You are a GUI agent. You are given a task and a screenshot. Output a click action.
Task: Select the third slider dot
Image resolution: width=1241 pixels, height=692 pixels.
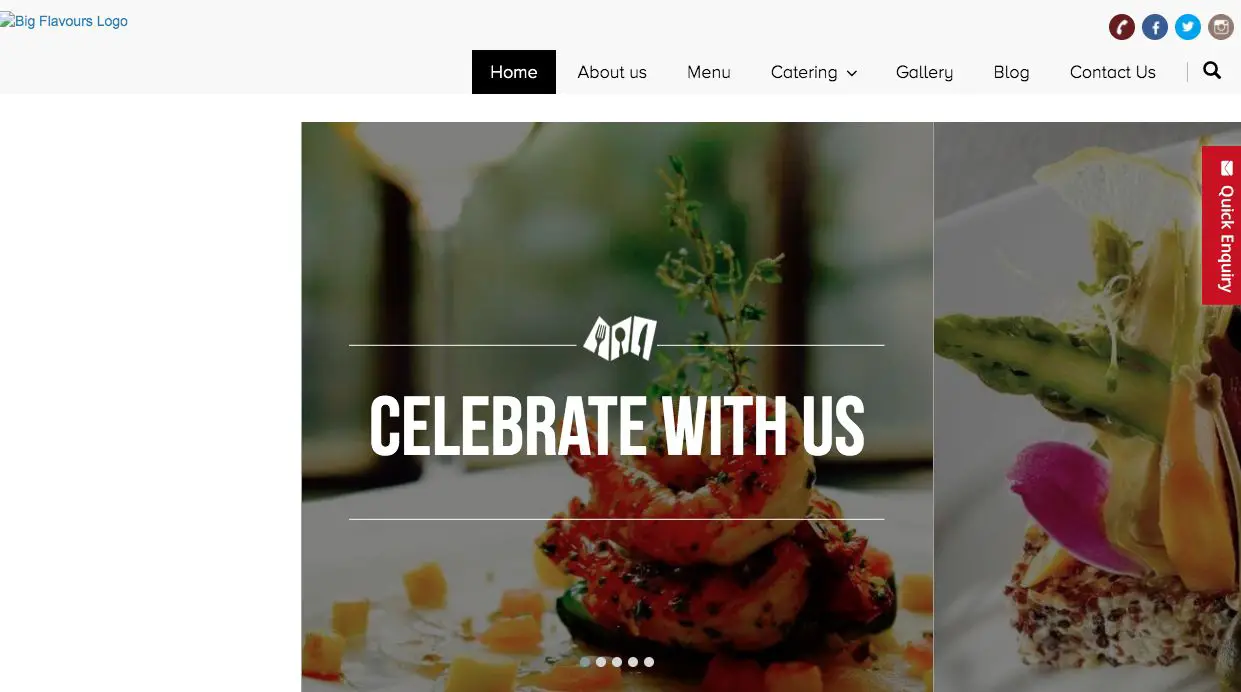pyautogui.click(x=617, y=662)
